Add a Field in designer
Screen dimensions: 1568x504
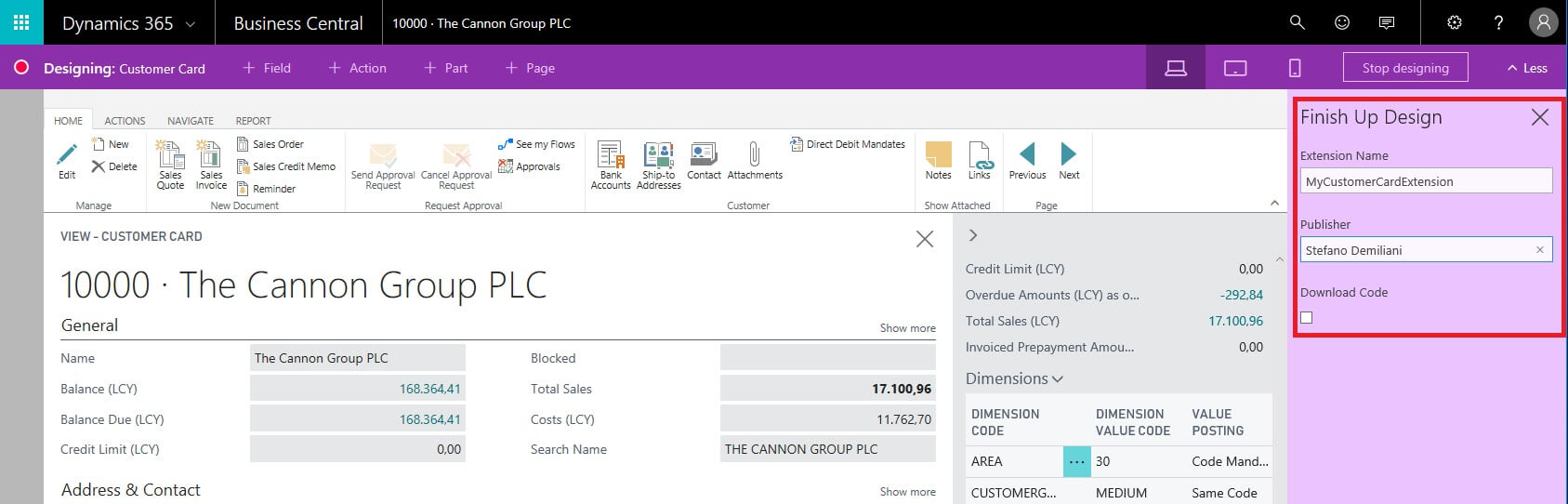tap(267, 68)
